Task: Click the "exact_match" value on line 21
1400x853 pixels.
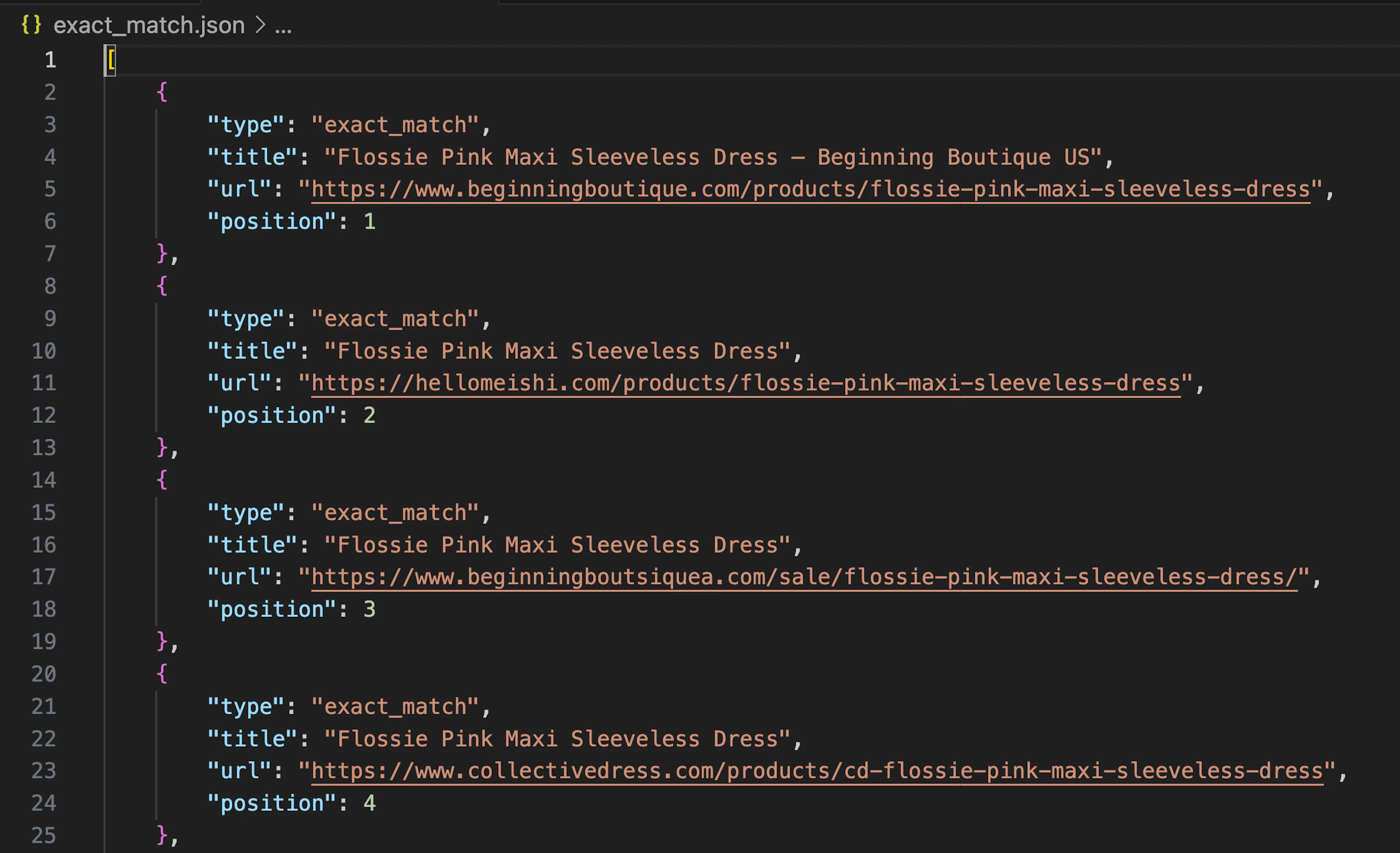Action: (396, 707)
